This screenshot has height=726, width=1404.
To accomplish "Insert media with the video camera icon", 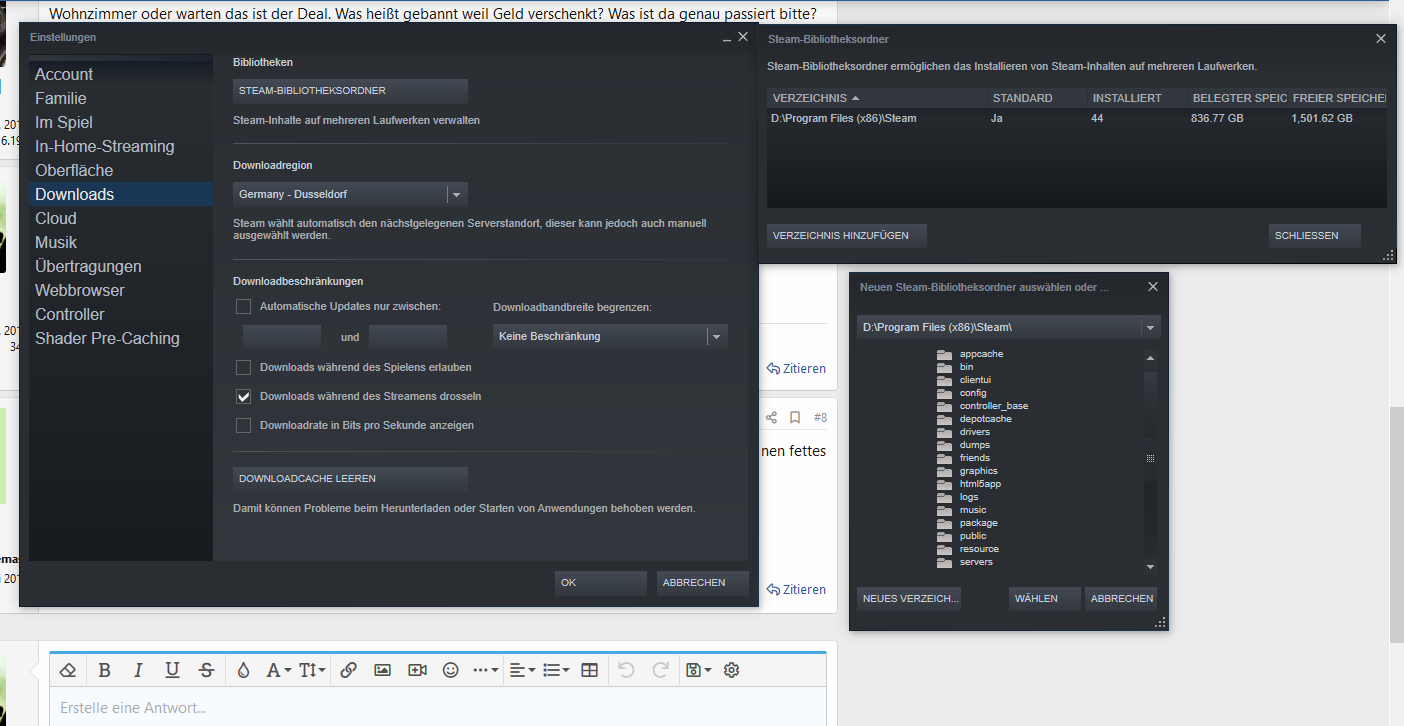I will pyautogui.click(x=417, y=670).
